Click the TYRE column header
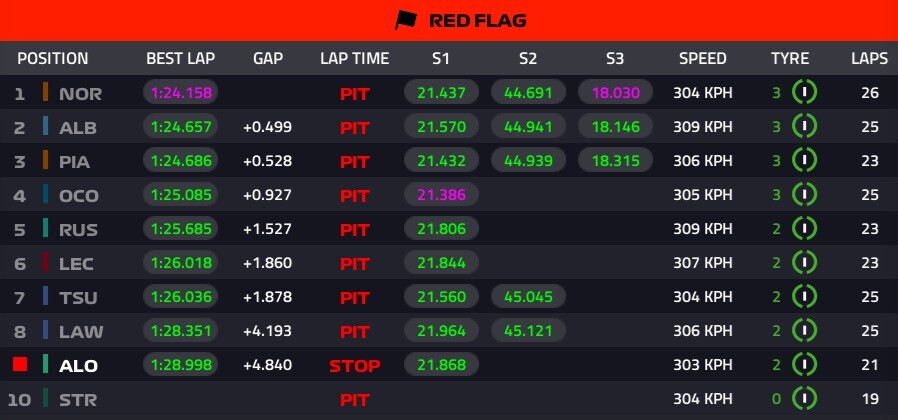Viewport: 898px width, 420px height. coord(790,58)
